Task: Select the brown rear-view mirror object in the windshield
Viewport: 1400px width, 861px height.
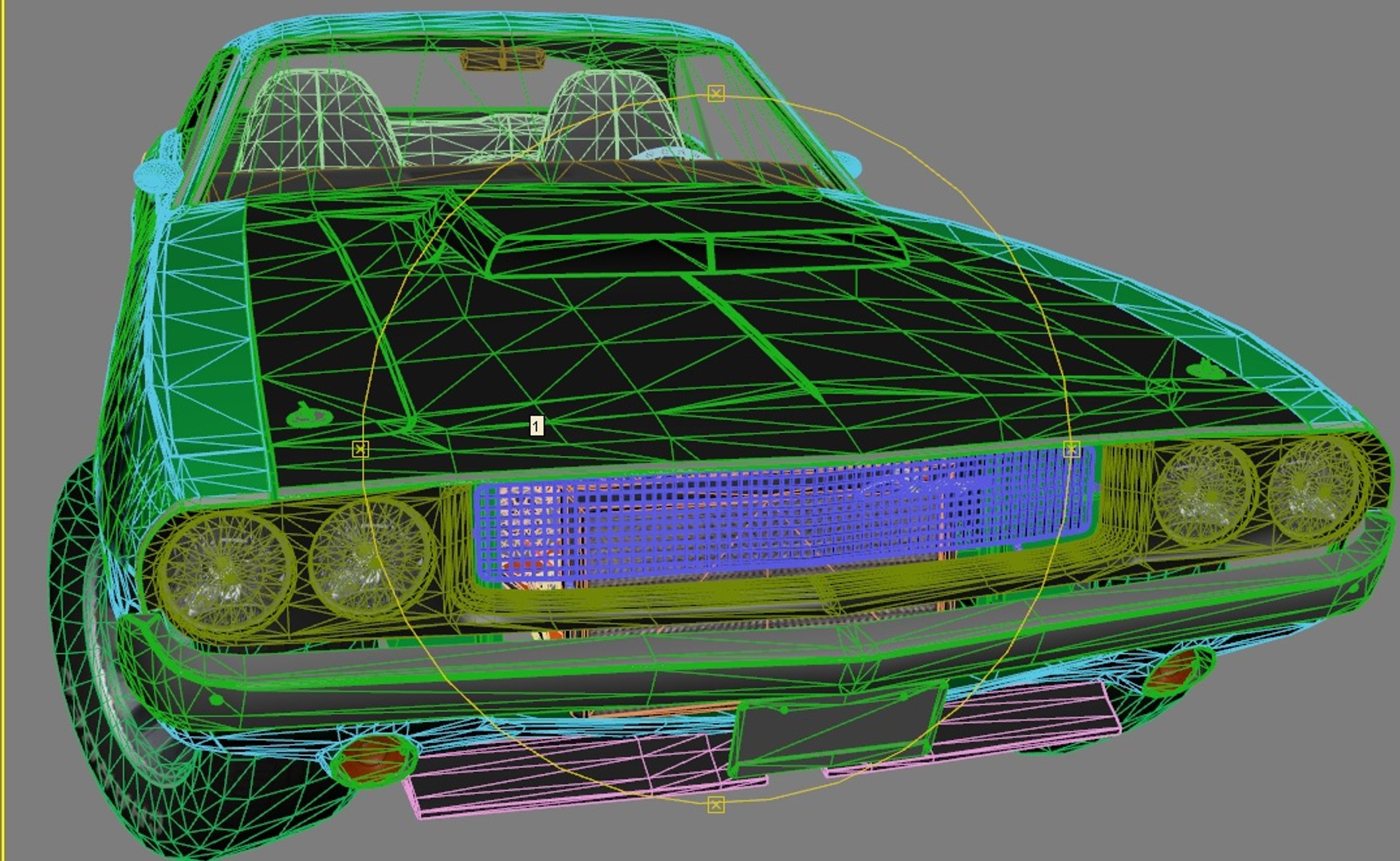Action: 502,58
